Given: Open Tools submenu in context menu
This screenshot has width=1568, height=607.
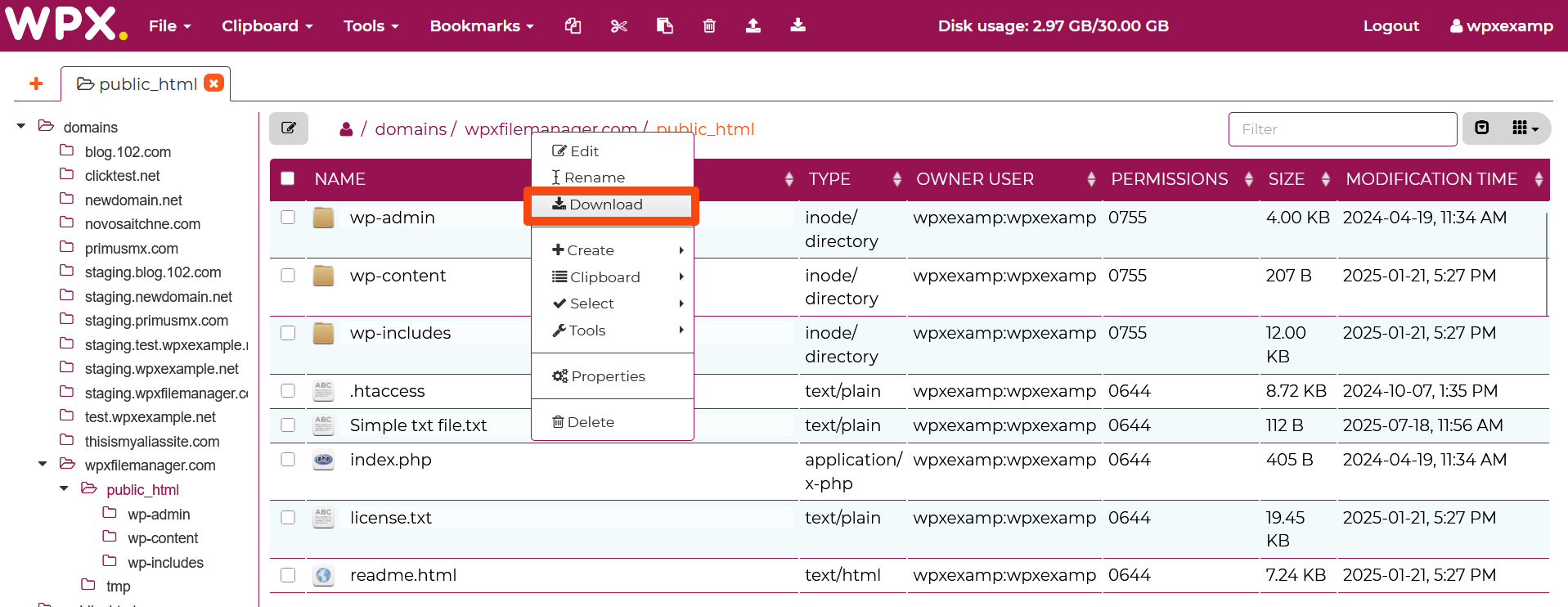Looking at the screenshot, I should pos(612,330).
